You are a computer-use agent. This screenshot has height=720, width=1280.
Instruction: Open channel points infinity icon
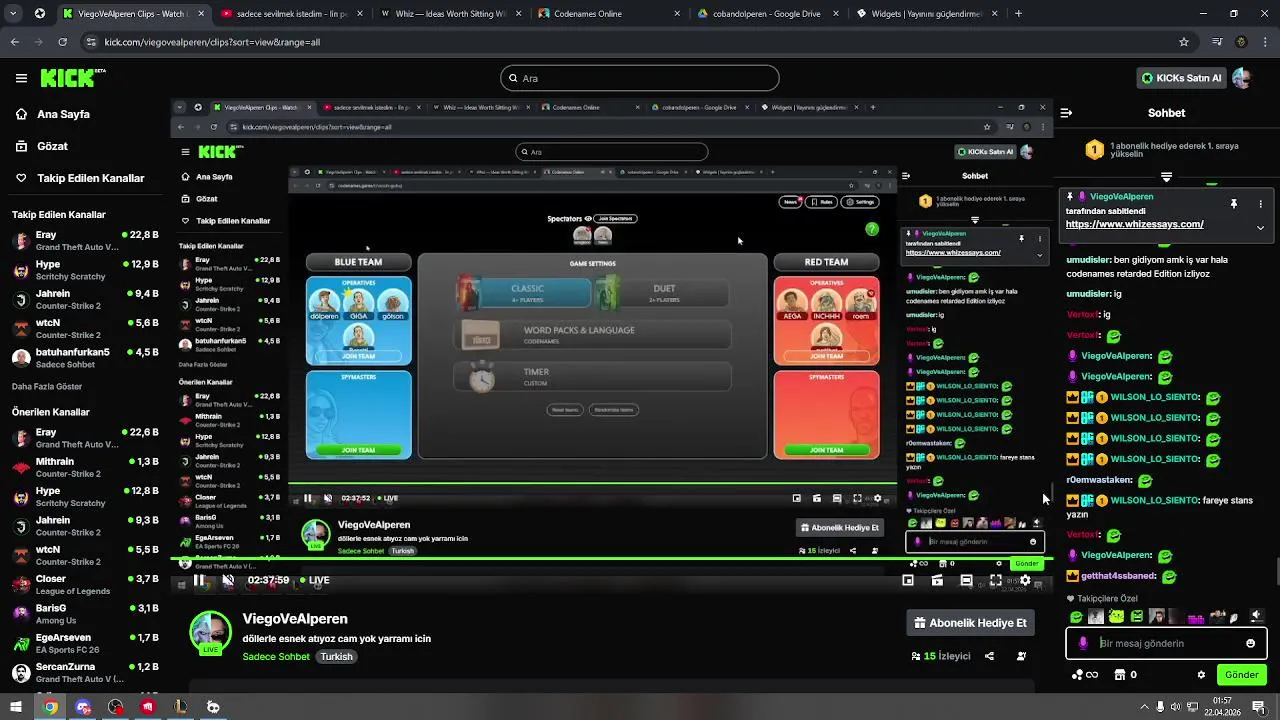click(x=1084, y=675)
